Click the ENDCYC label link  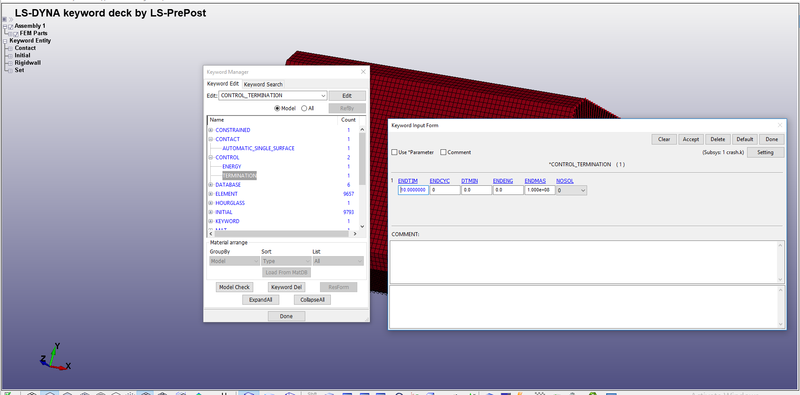(x=440, y=181)
